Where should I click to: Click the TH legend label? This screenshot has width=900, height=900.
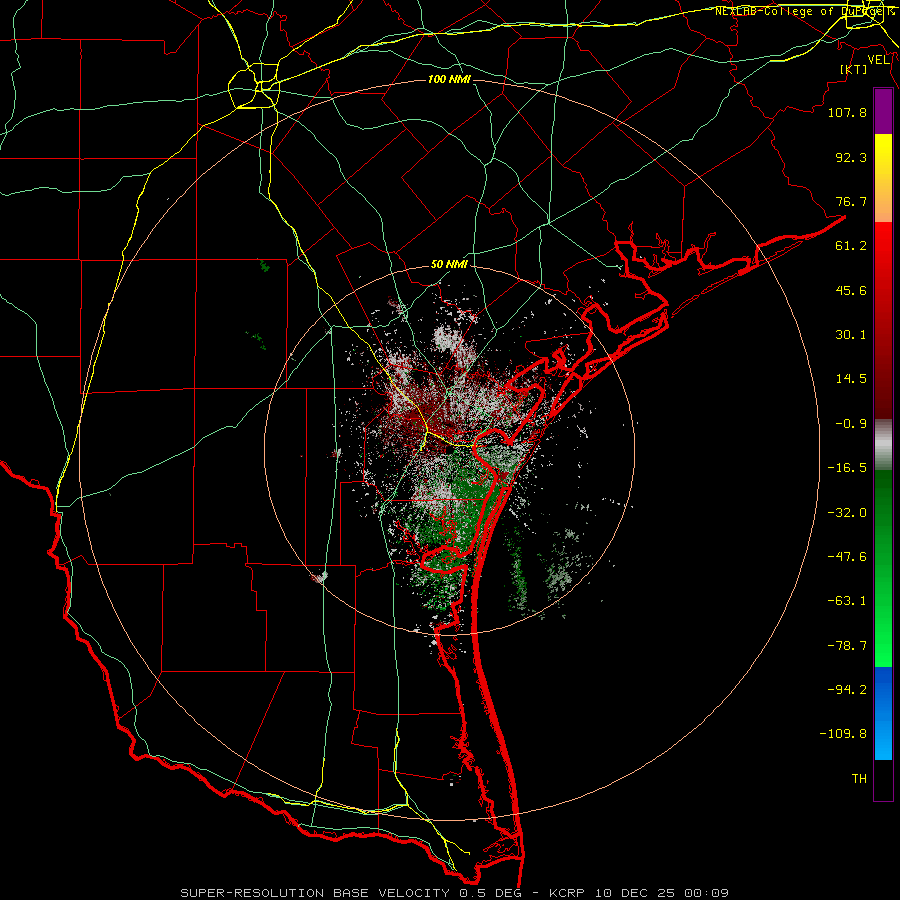click(859, 779)
